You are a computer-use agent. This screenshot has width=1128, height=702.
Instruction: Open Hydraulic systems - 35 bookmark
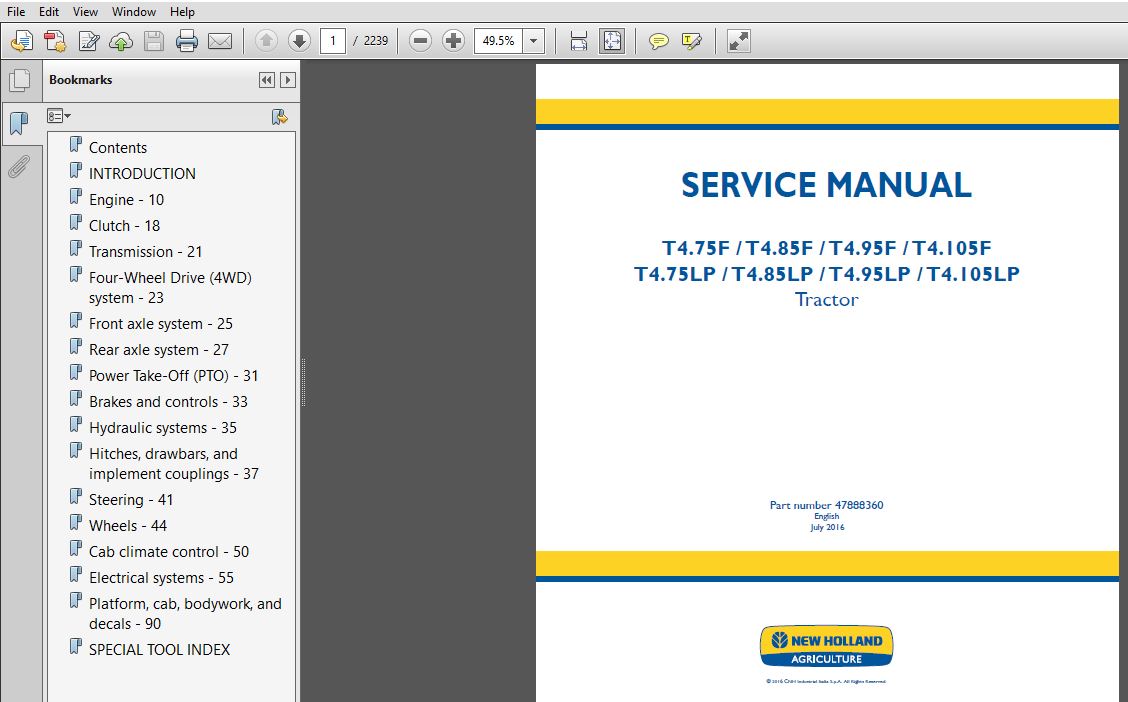163,427
